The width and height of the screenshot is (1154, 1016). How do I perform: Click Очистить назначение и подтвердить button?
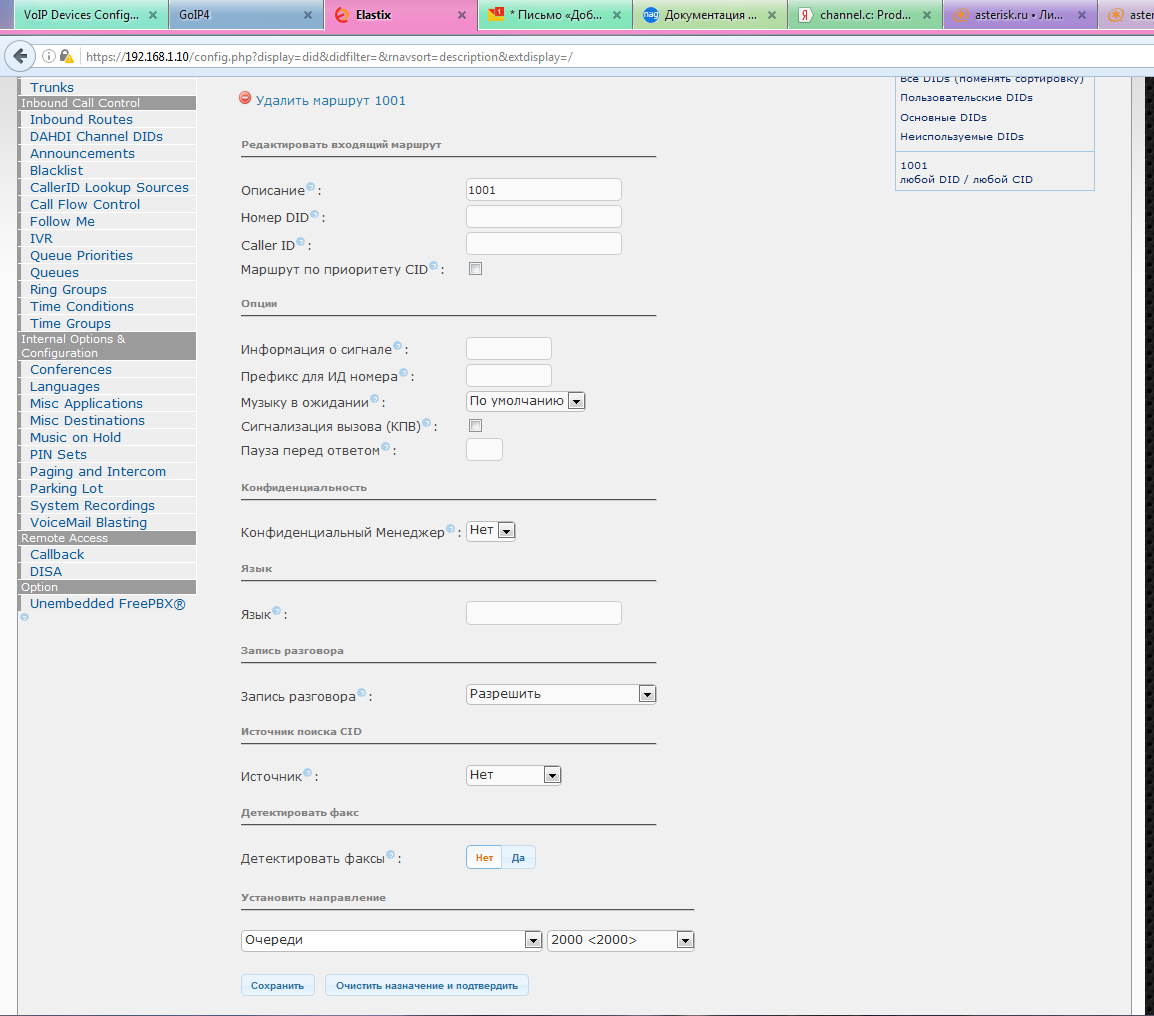[426, 985]
